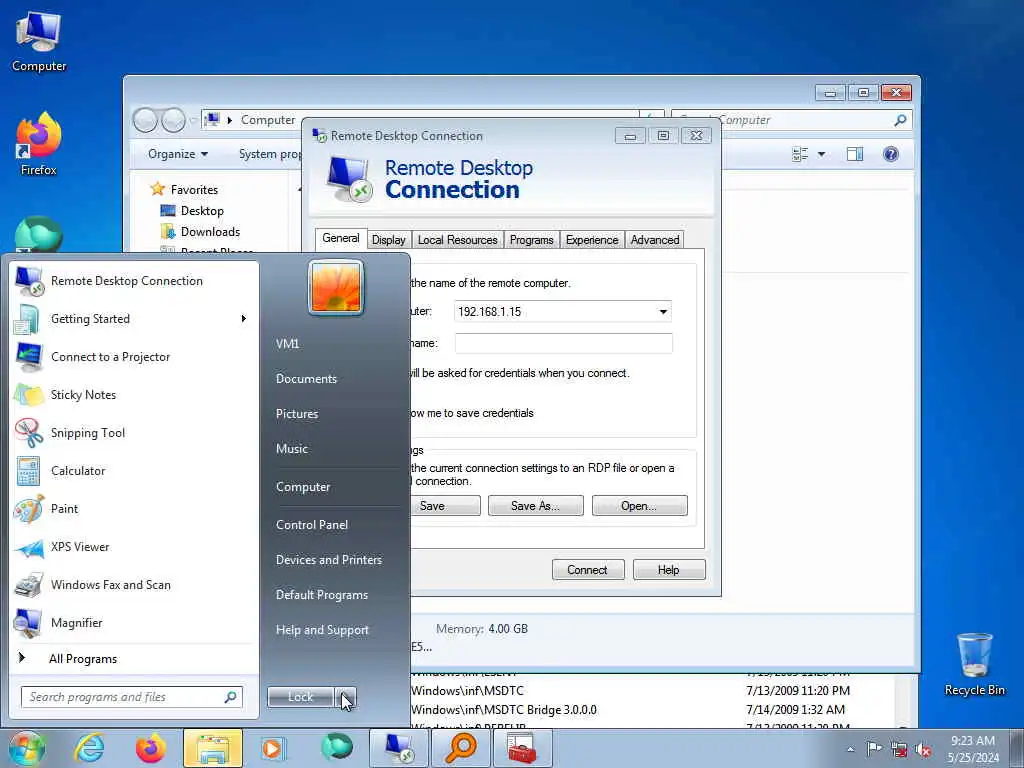The image size is (1024, 768).
Task: Click Save connection settings button
Action: 444,505
